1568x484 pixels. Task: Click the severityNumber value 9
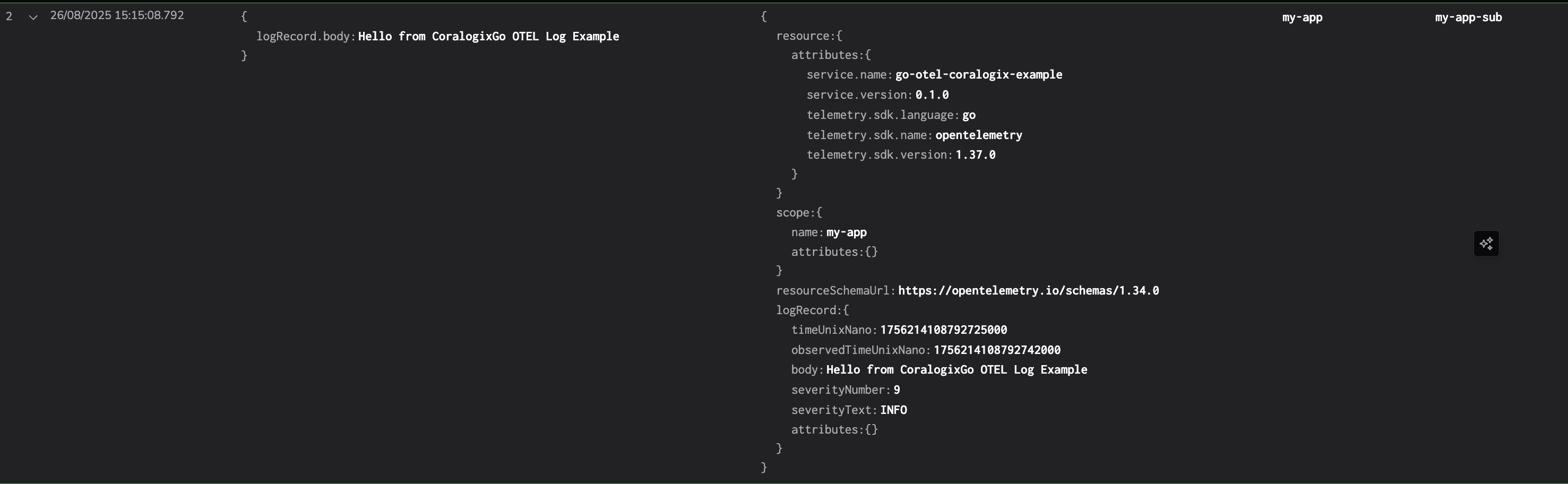tap(897, 390)
